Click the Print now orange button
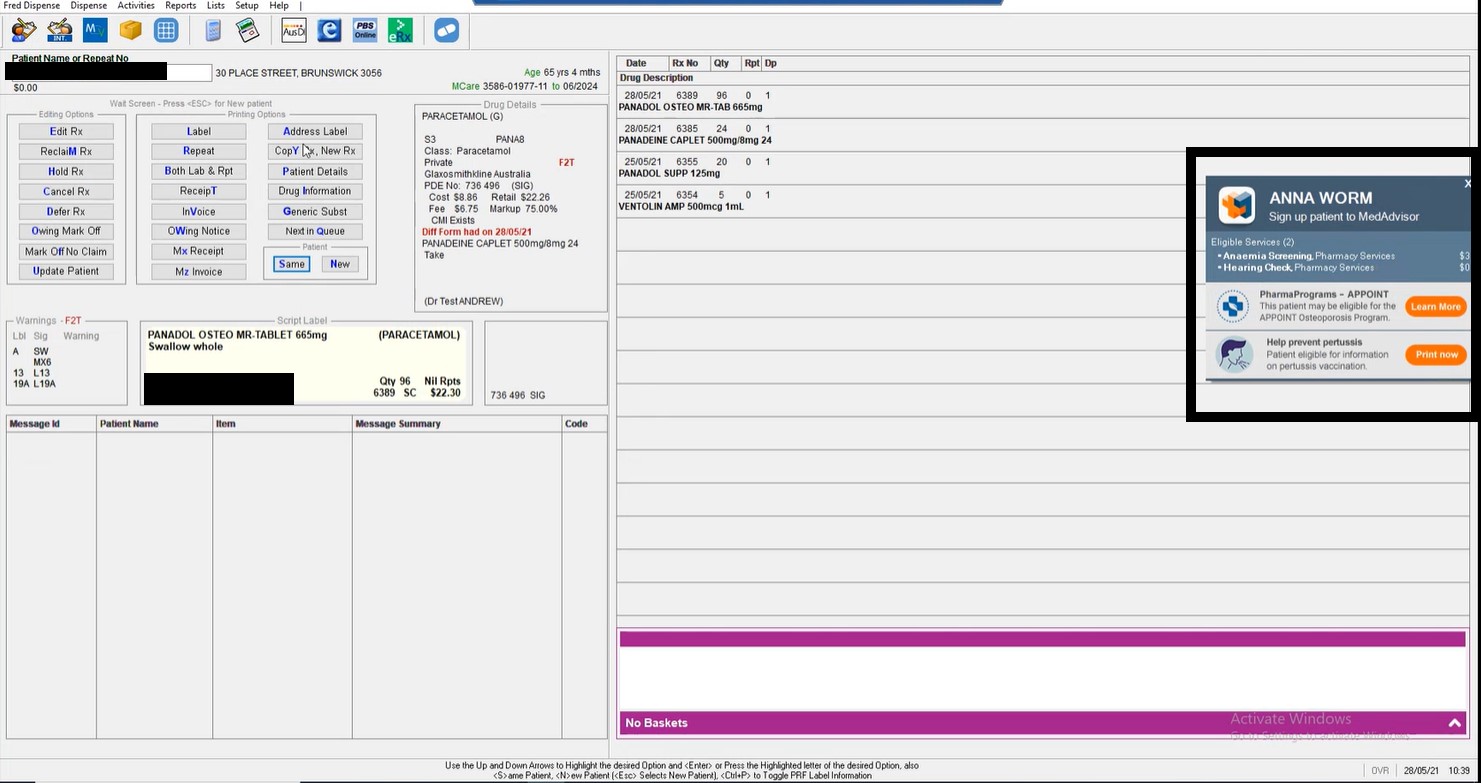1481x783 pixels. point(1436,355)
